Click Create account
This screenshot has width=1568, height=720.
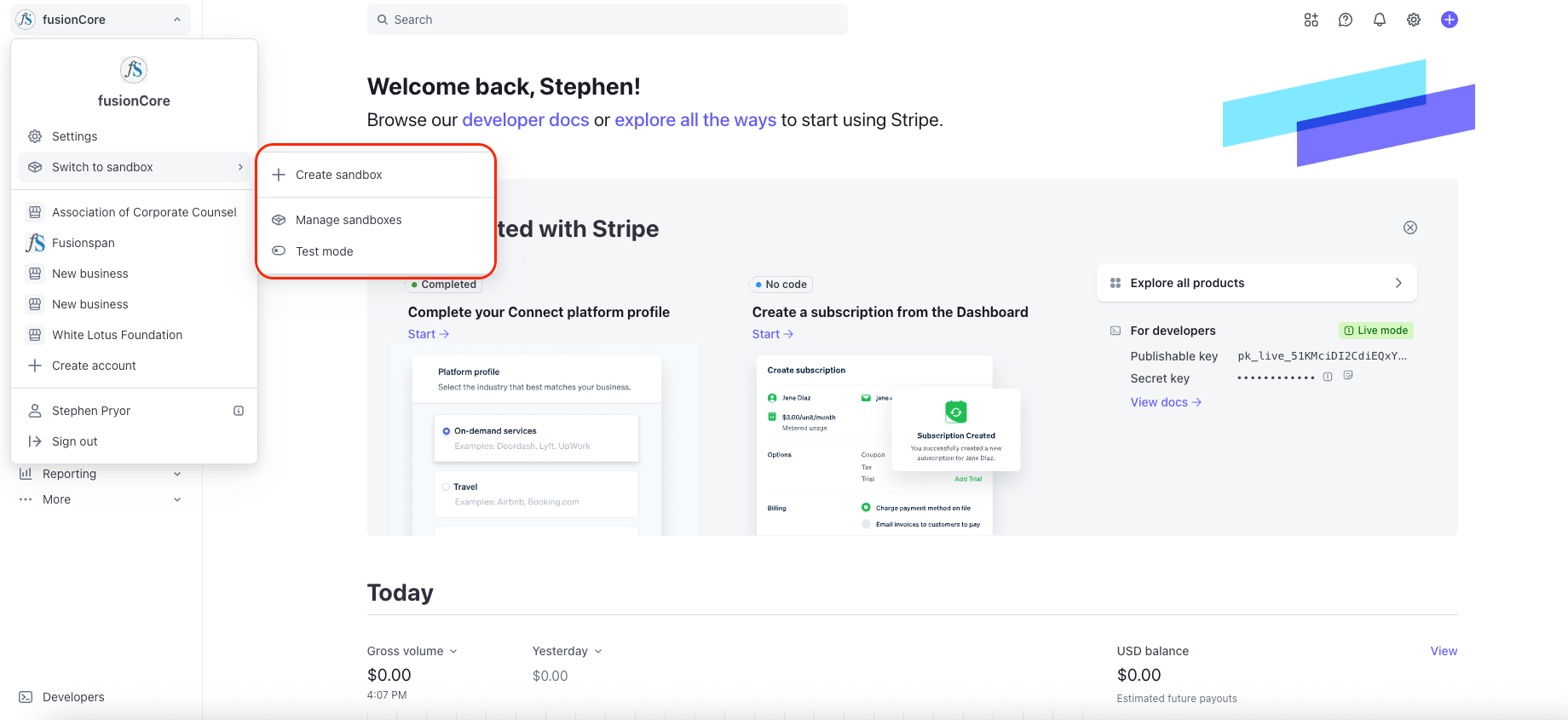pos(134,366)
